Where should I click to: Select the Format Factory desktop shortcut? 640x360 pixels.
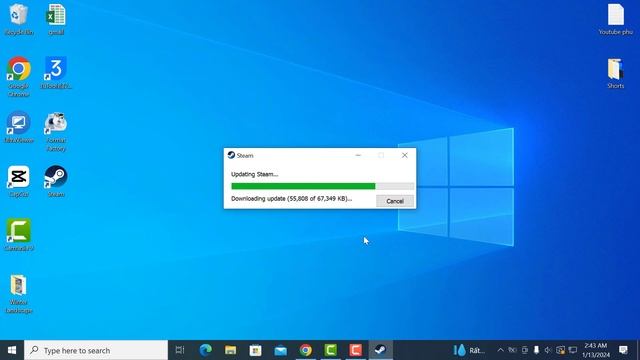(56, 131)
